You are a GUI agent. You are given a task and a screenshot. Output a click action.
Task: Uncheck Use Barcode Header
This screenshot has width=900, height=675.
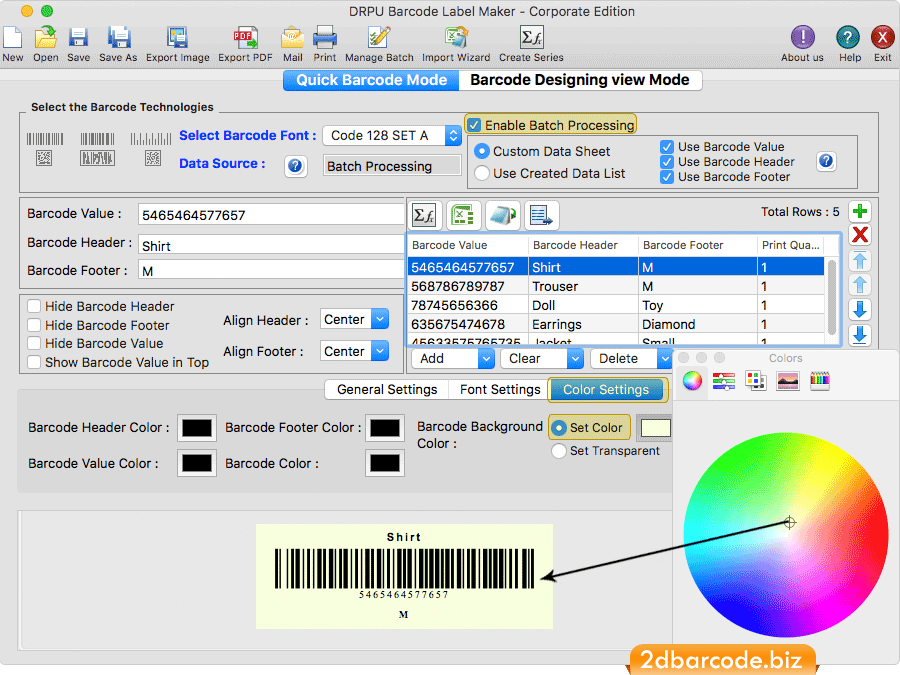coord(666,162)
